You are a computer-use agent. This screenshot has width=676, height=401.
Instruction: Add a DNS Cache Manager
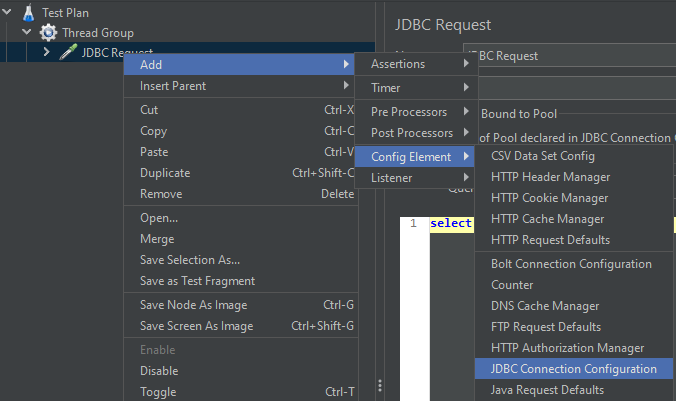coord(574,306)
